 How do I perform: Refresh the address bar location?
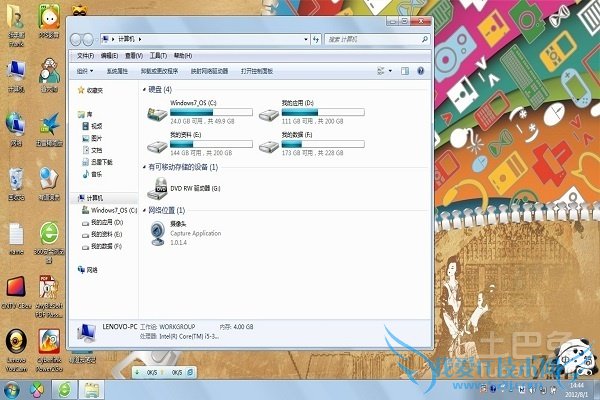[316, 39]
